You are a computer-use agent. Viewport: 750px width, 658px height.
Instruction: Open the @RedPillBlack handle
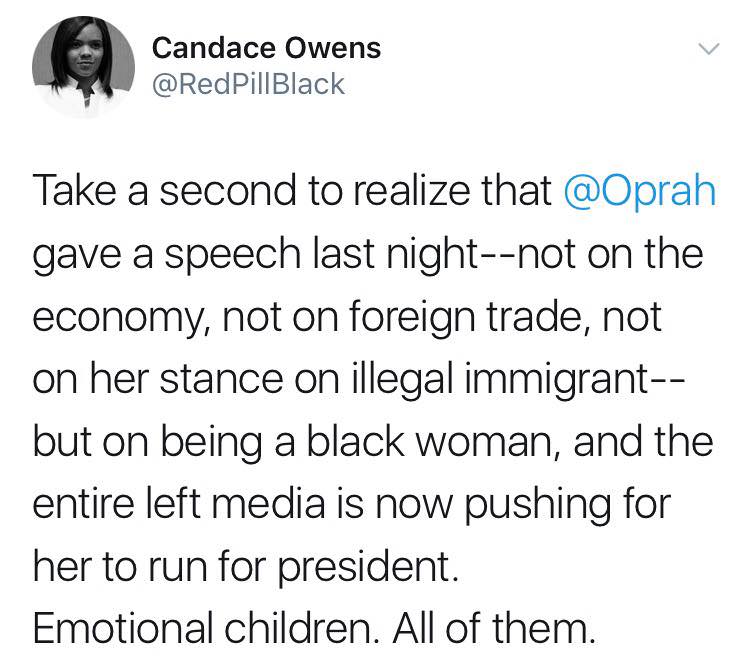(248, 84)
